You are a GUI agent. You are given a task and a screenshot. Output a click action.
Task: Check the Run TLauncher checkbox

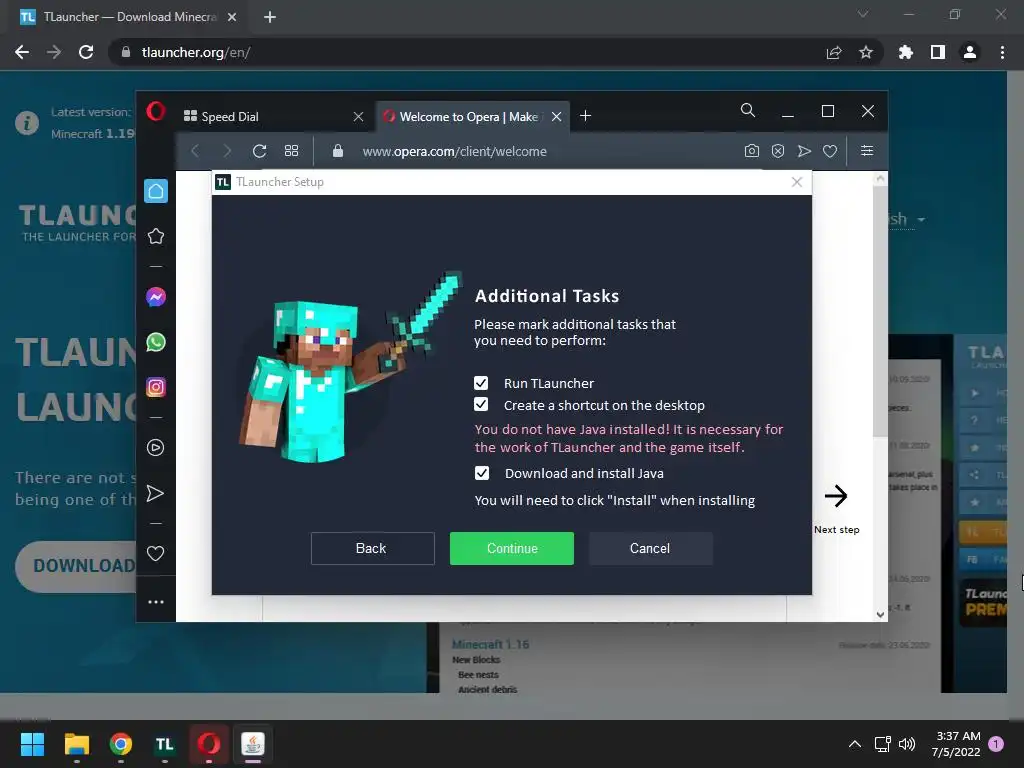481,383
